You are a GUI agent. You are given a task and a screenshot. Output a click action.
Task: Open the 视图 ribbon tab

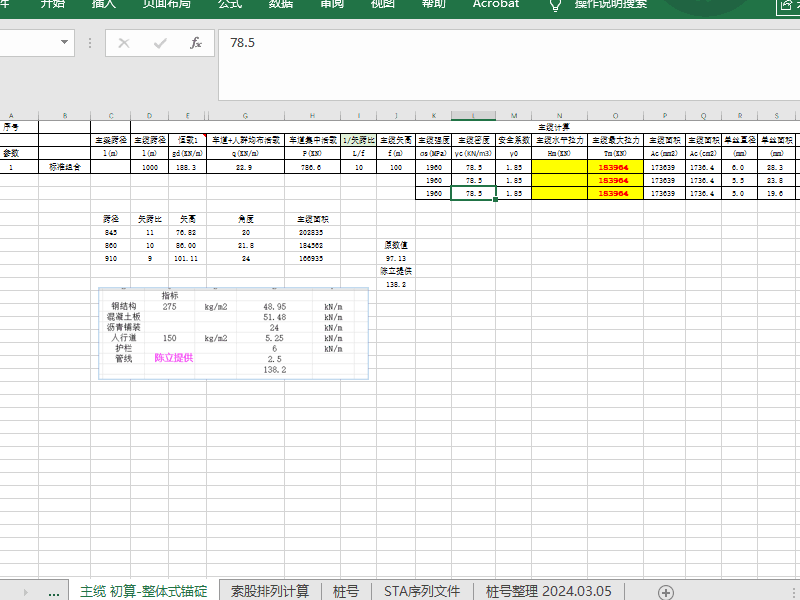point(383,4)
